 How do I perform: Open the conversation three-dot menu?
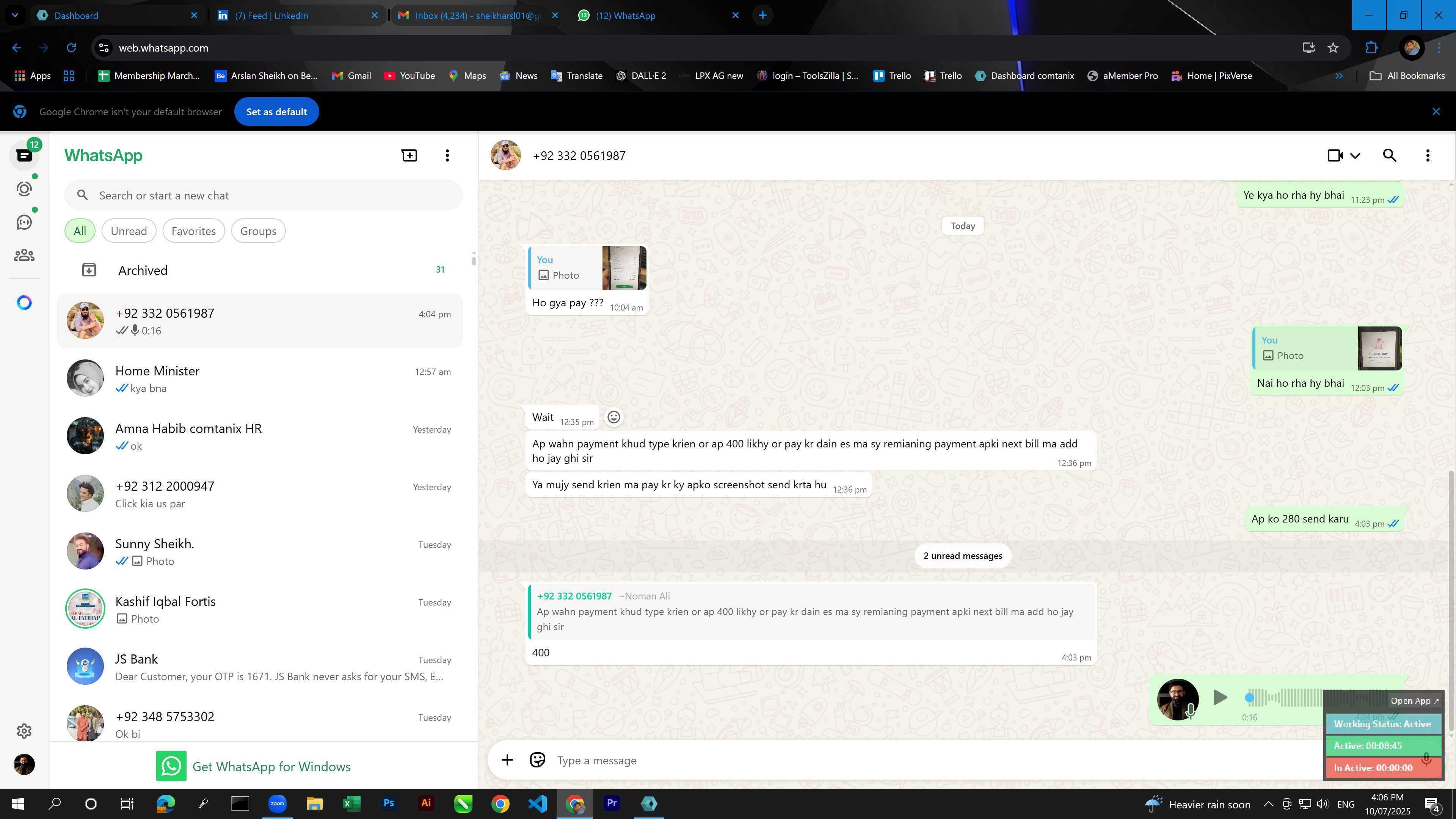coord(1428,155)
